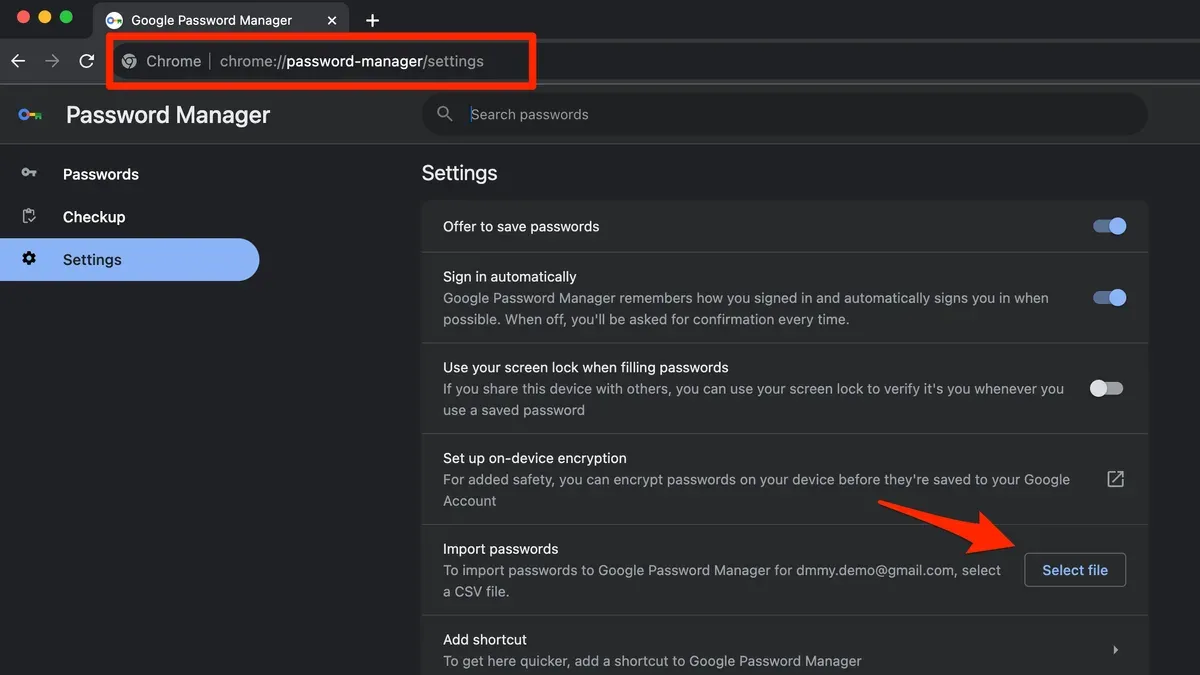
Task: Open a new tab with the plus button
Action: tap(372, 20)
